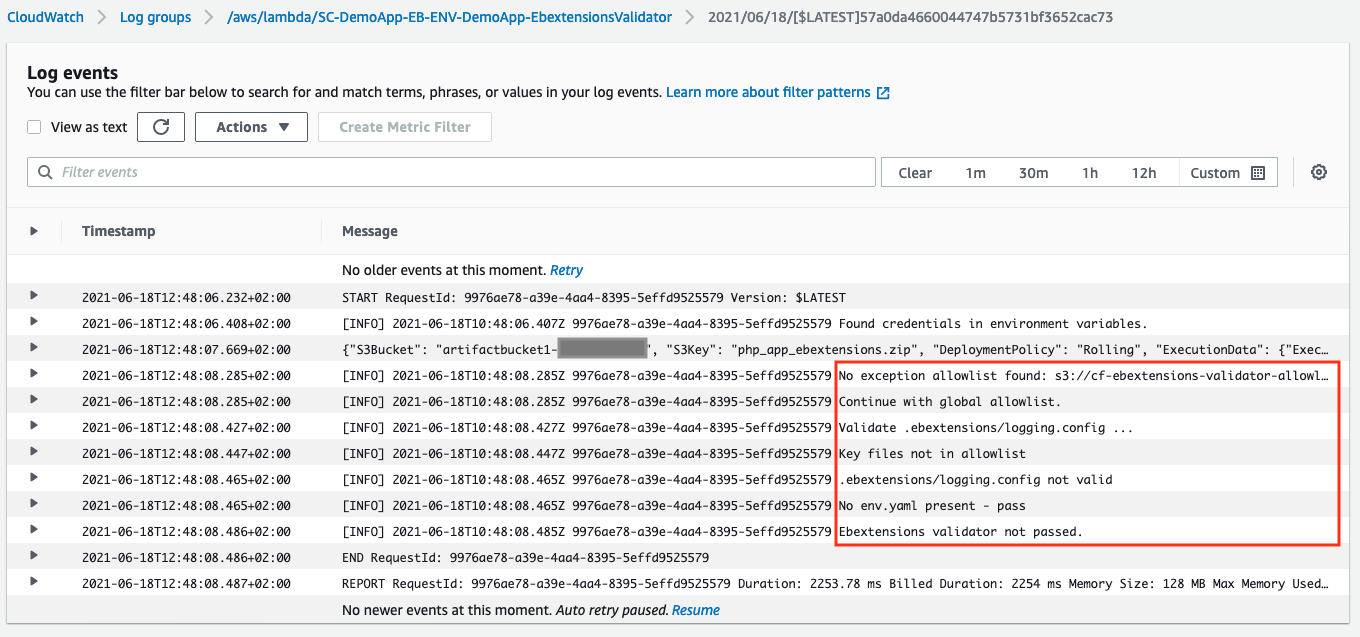Image resolution: width=1360 pixels, height=637 pixels.
Task: Expand the Found credentials log row
Action: pyautogui.click(x=34, y=322)
